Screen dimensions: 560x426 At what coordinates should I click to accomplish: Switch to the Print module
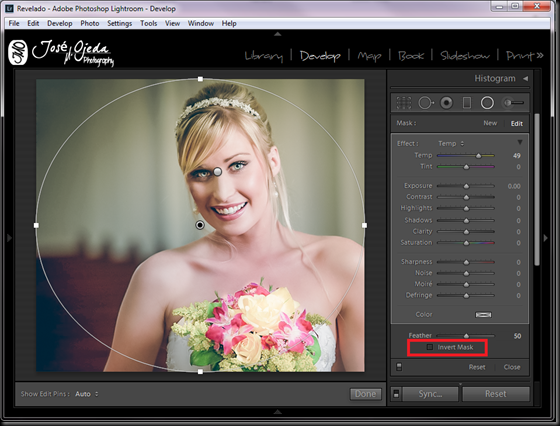click(520, 56)
